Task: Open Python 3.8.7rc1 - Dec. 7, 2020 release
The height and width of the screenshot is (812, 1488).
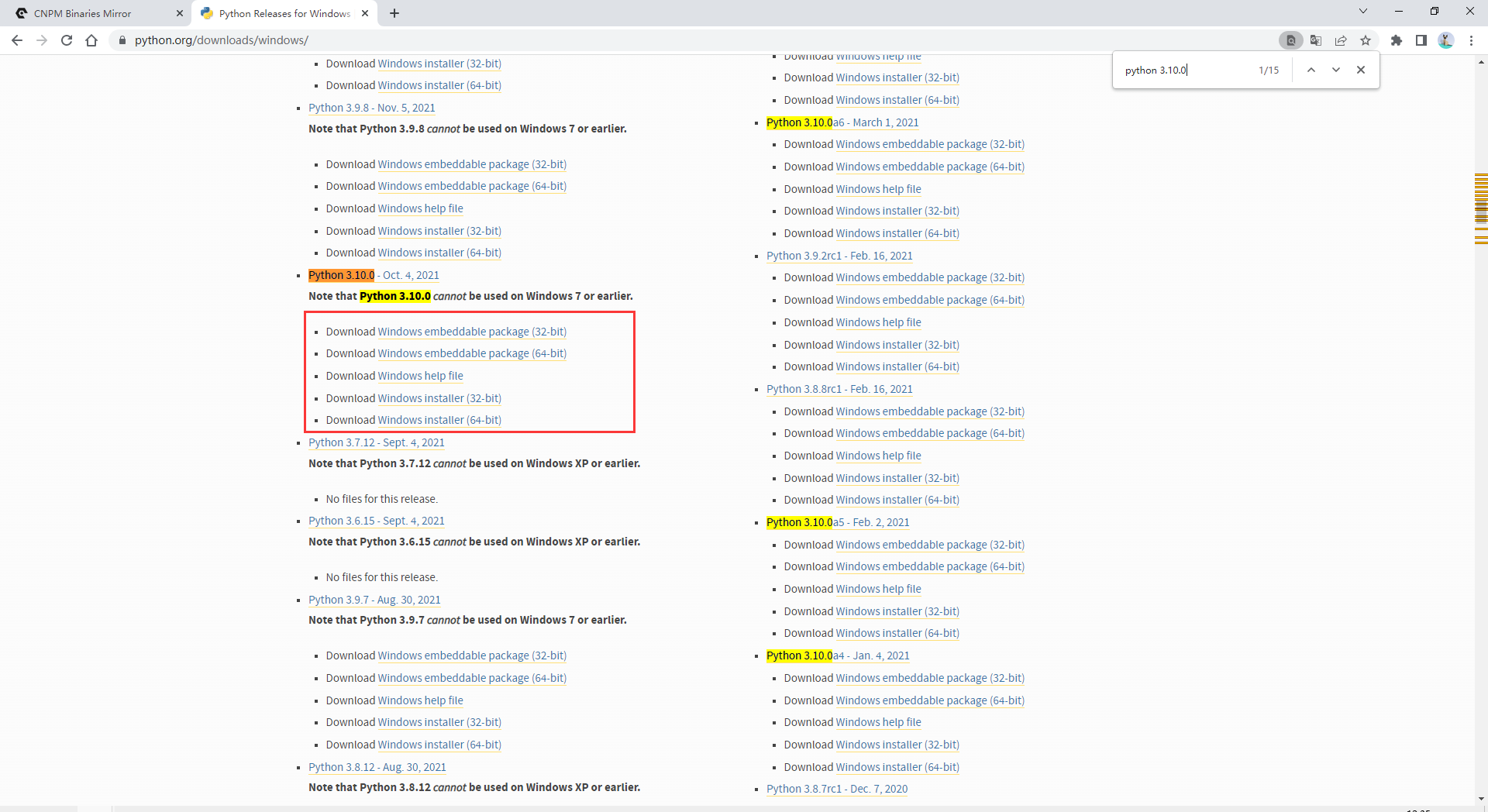Action: tap(837, 789)
